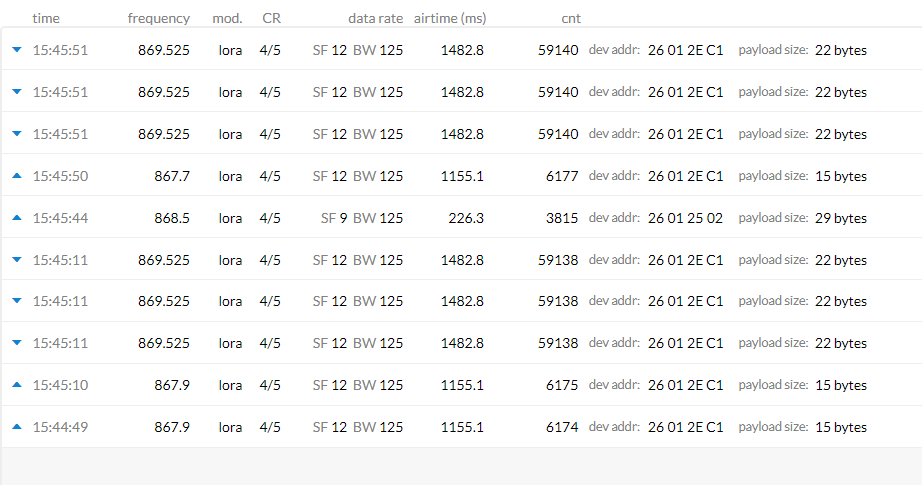Click the "data rate" column header

click(x=375, y=18)
